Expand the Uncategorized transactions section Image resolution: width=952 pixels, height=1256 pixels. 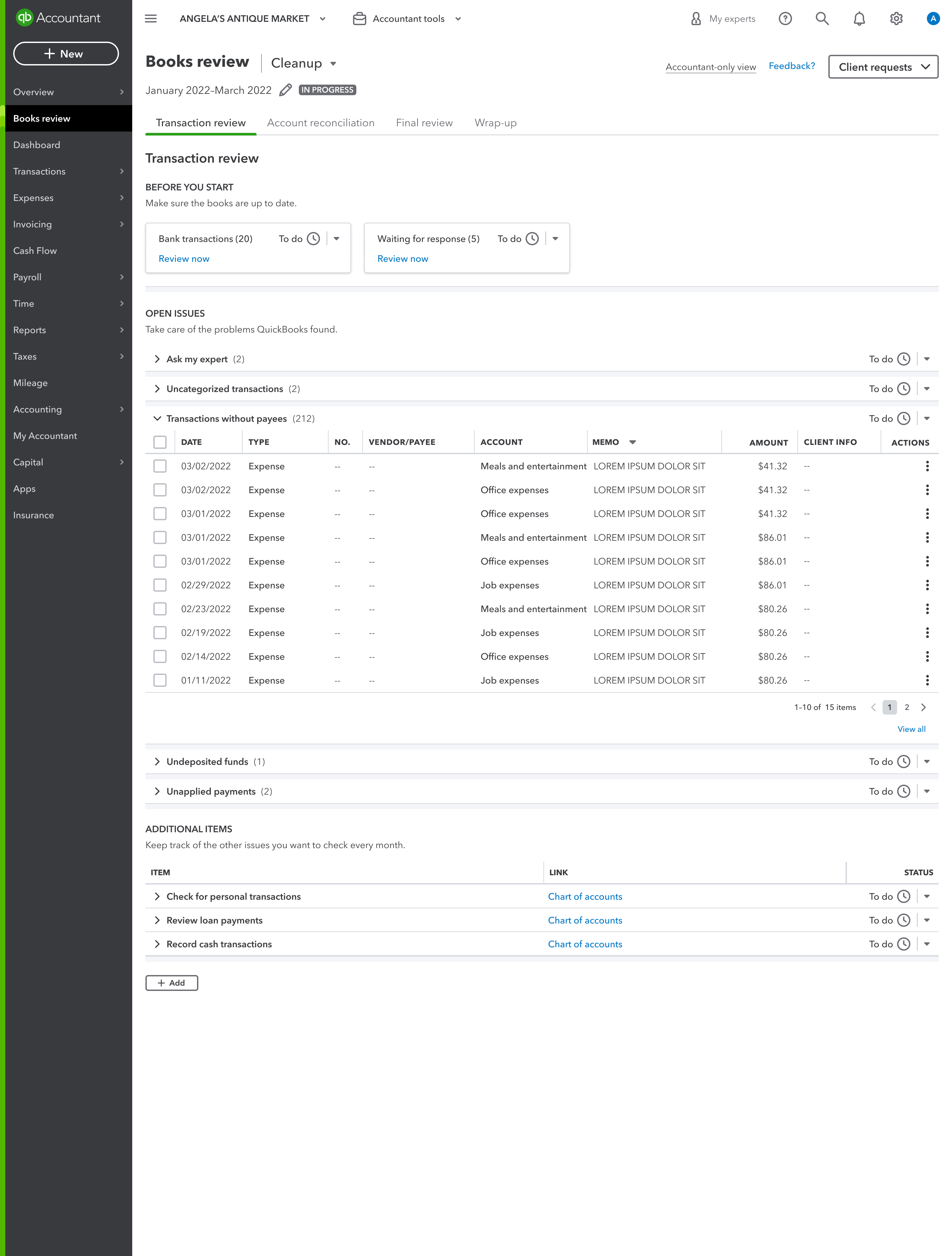[x=157, y=389]
